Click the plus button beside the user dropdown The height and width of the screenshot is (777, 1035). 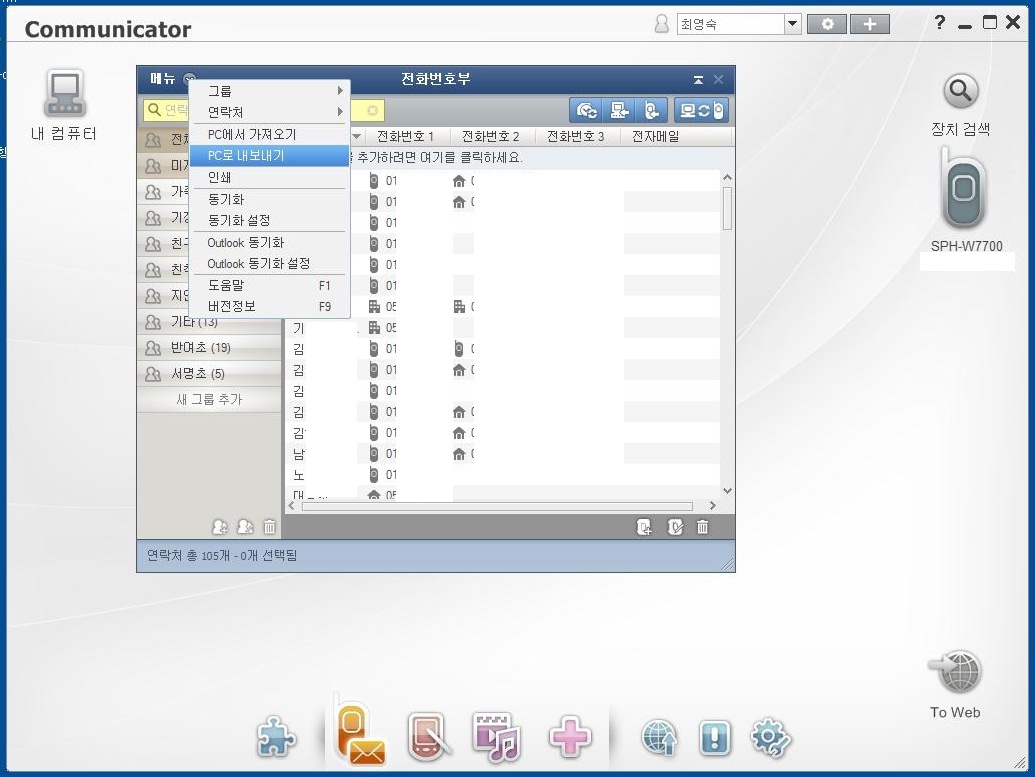pos(870,24)
